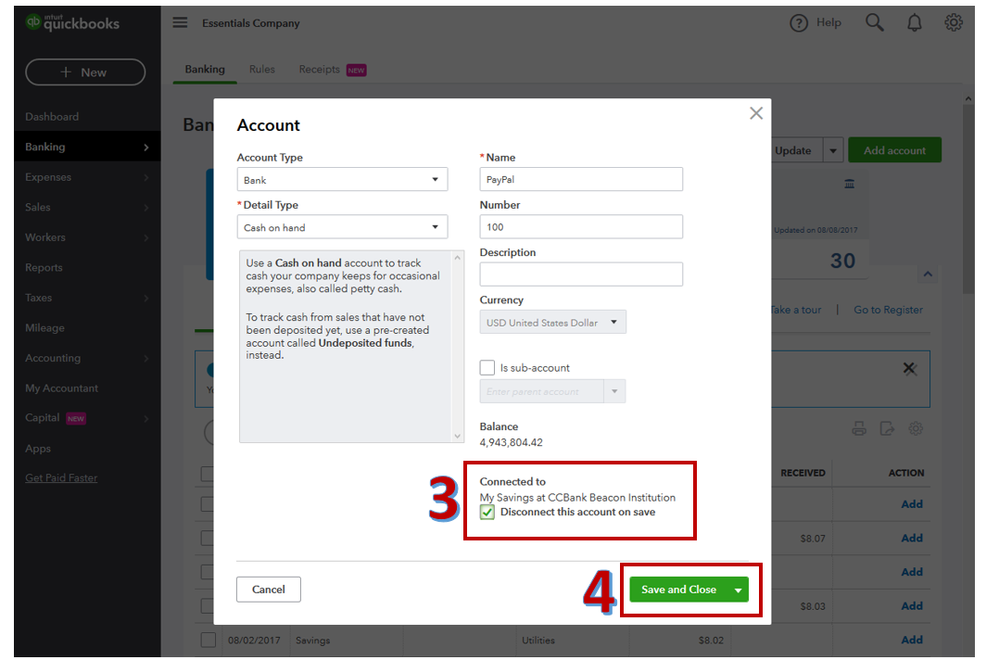Click the print icon above transactions table
The height and width of the screenshot is (662, 999).
pos(859,429)
